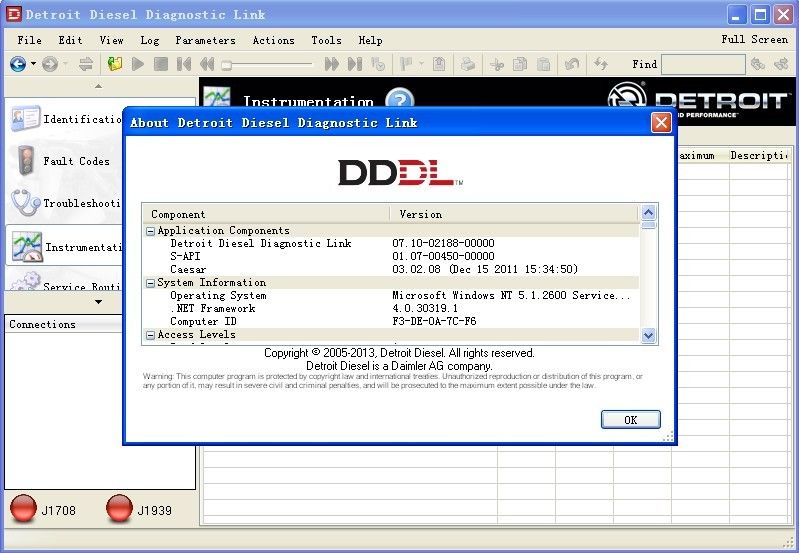Select the S-API component row
The image size is (799, 553).
coord(391,256)
